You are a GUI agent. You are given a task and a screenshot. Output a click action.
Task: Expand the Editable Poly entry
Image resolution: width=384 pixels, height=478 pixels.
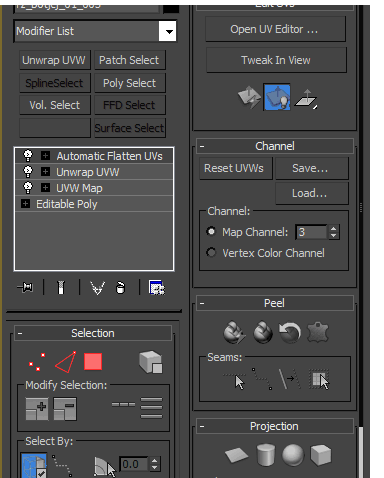point(25,204)
